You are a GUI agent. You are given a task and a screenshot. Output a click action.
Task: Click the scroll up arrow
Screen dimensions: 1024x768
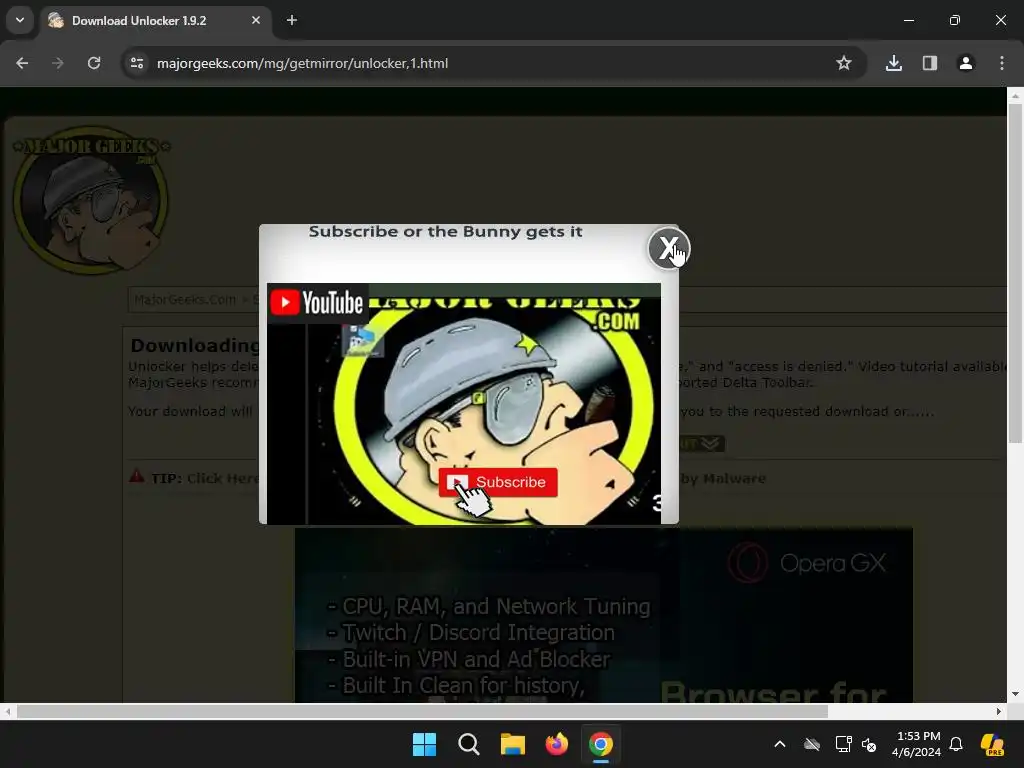tap(1015, 96)
